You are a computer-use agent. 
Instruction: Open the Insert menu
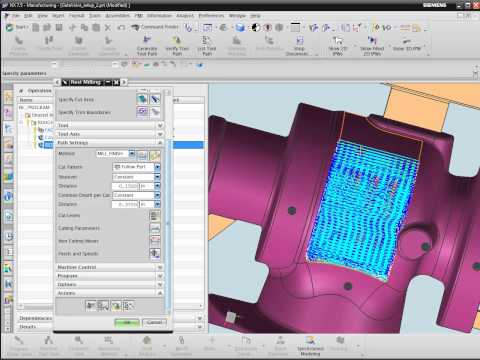pyautogui.click(x=58, y=16)
